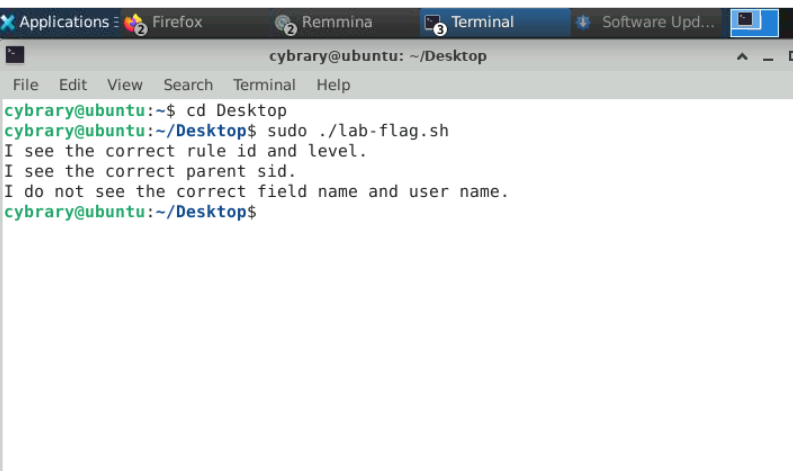The height and width of the screenshot is (471, 793).
Task: Open the File menu
Action: [x=25, y=85]
